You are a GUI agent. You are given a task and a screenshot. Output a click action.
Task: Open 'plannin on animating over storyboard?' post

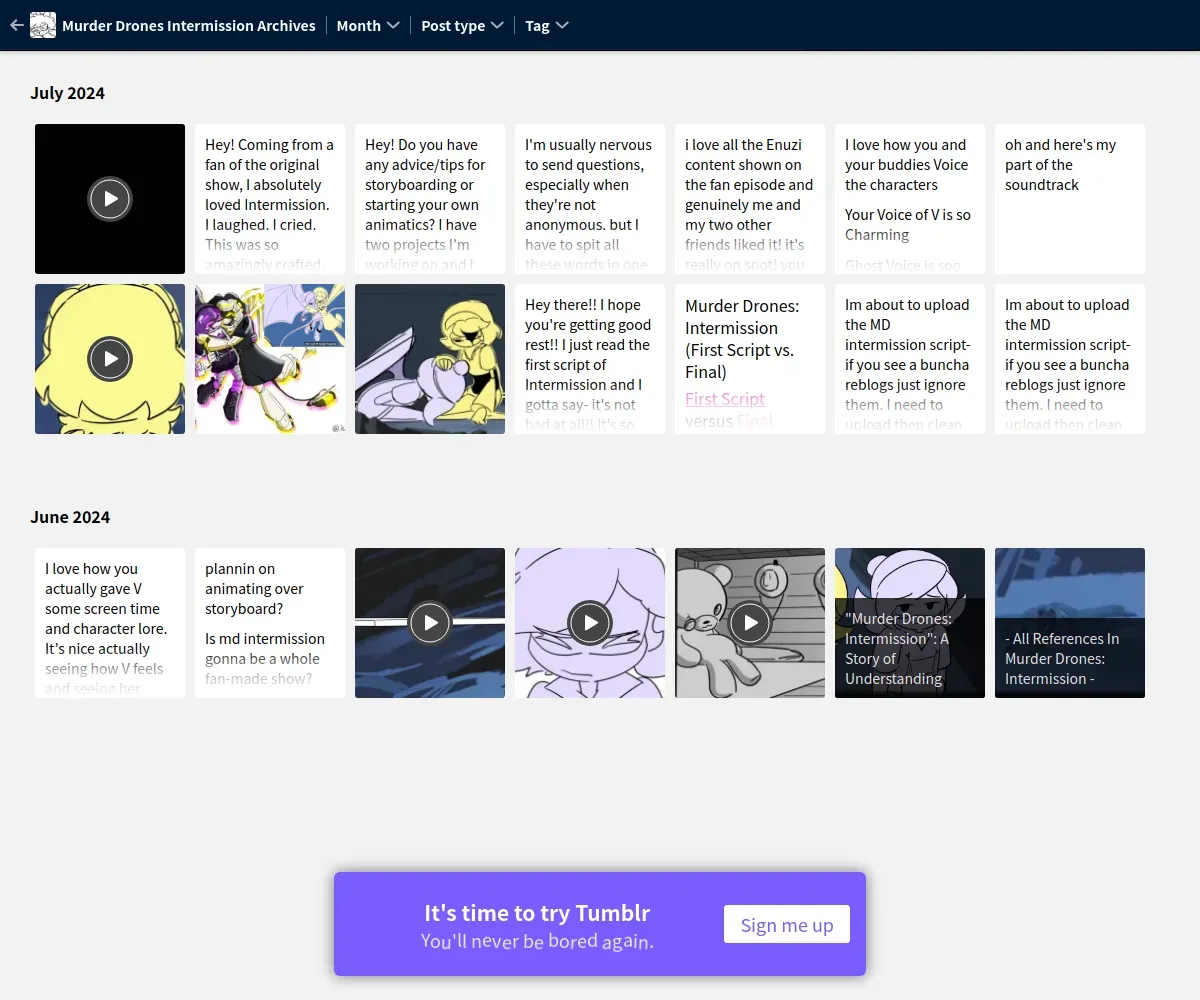pyautogui.click(x=270, y=623)
